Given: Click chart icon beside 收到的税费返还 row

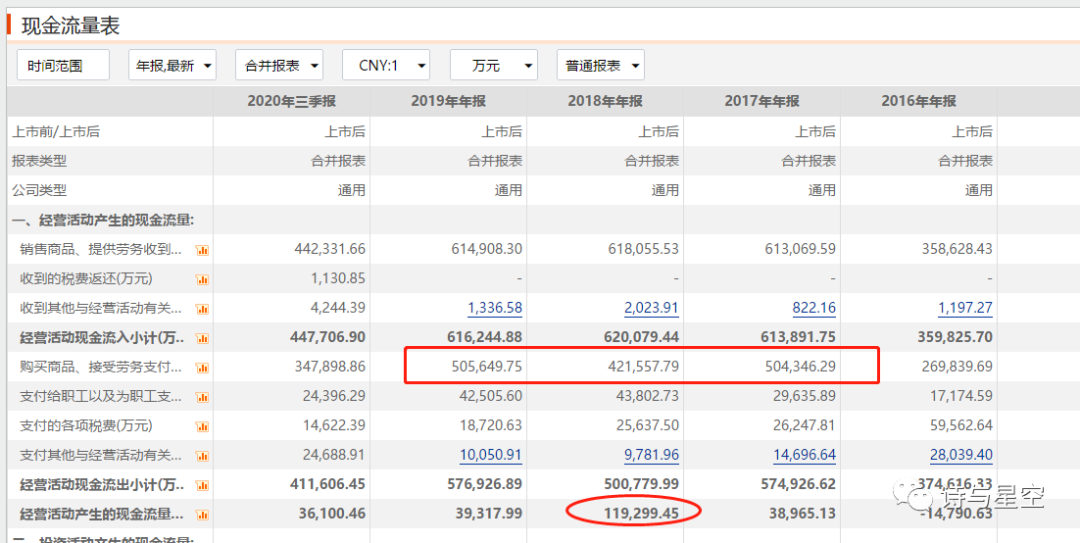Looking at the screenshot, I should 202,279.
